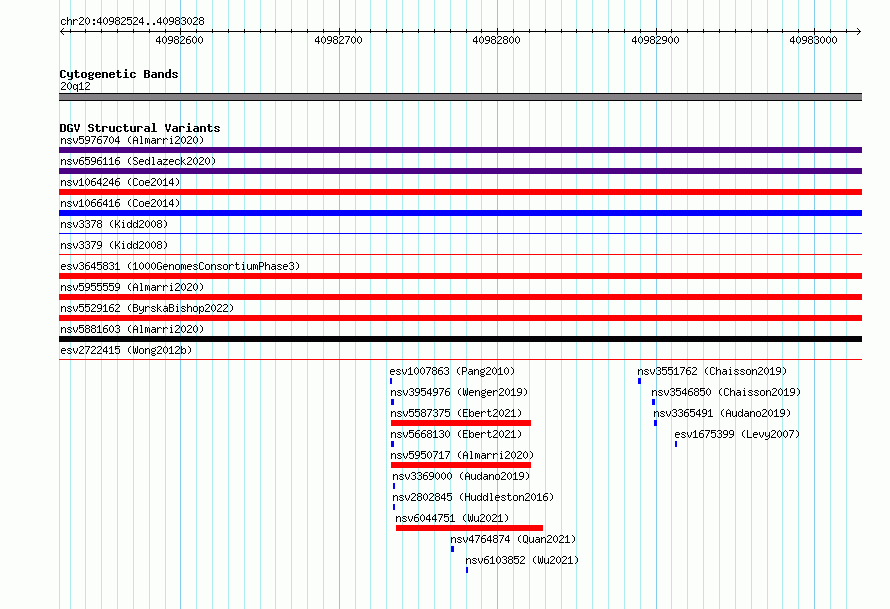
Task: Select the nsv4764874 (Quan2021) blue marker
Action: 452,549
